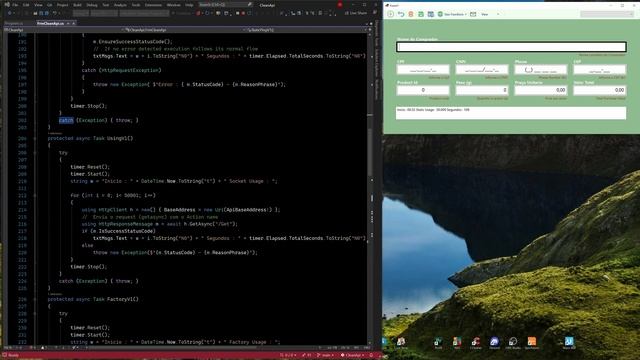Collapse the FactoryV1() method outline
This screenshot has width=640, height=360.
pos(35,299)
